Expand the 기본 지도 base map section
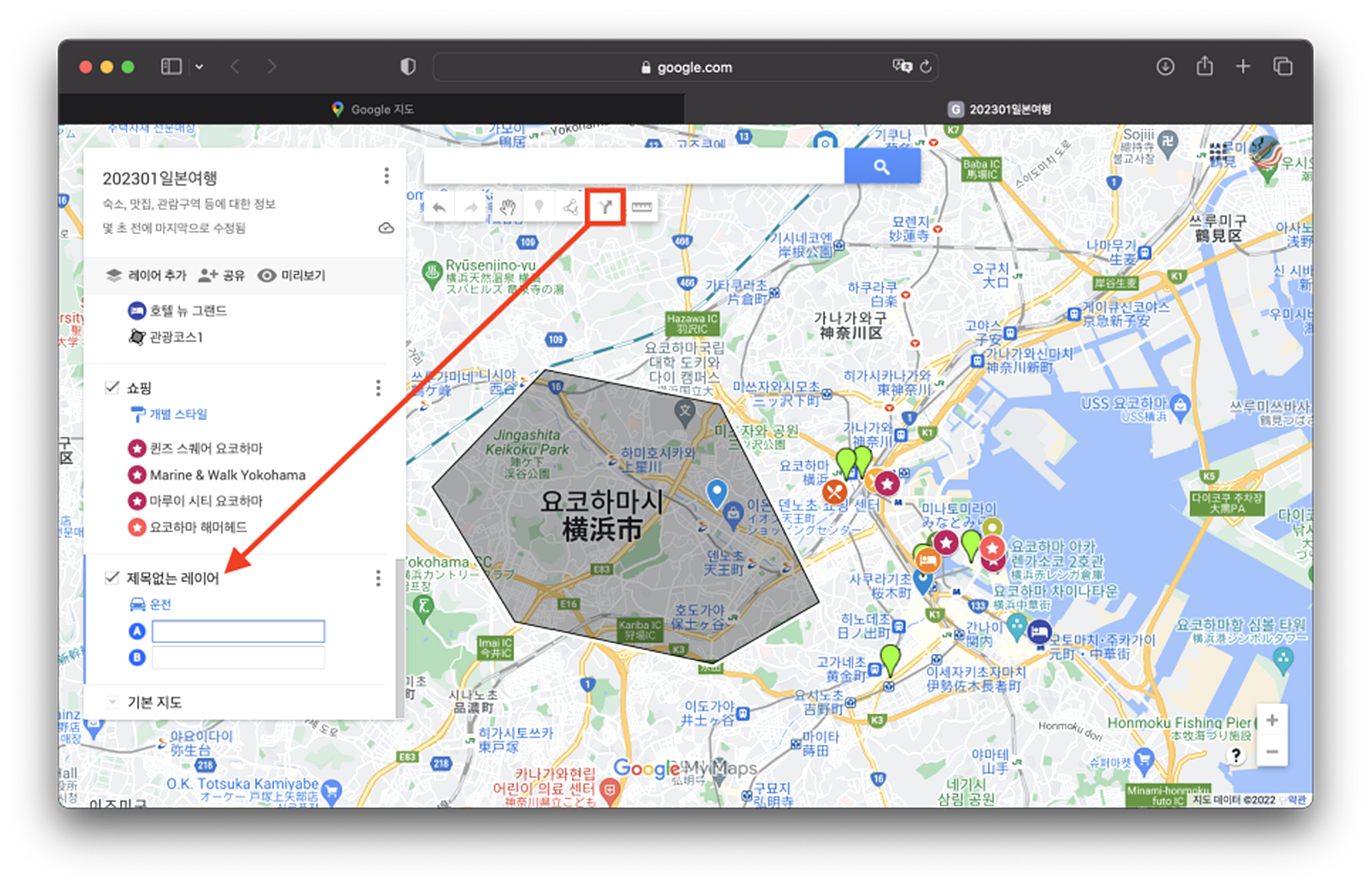 tap(112, 702)
